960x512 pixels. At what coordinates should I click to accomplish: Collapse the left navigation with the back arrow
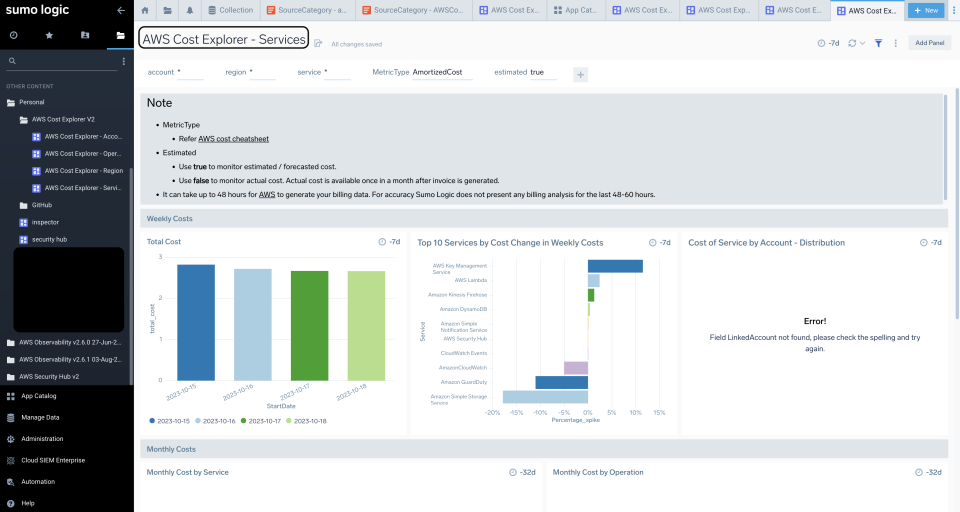point(121,10)
